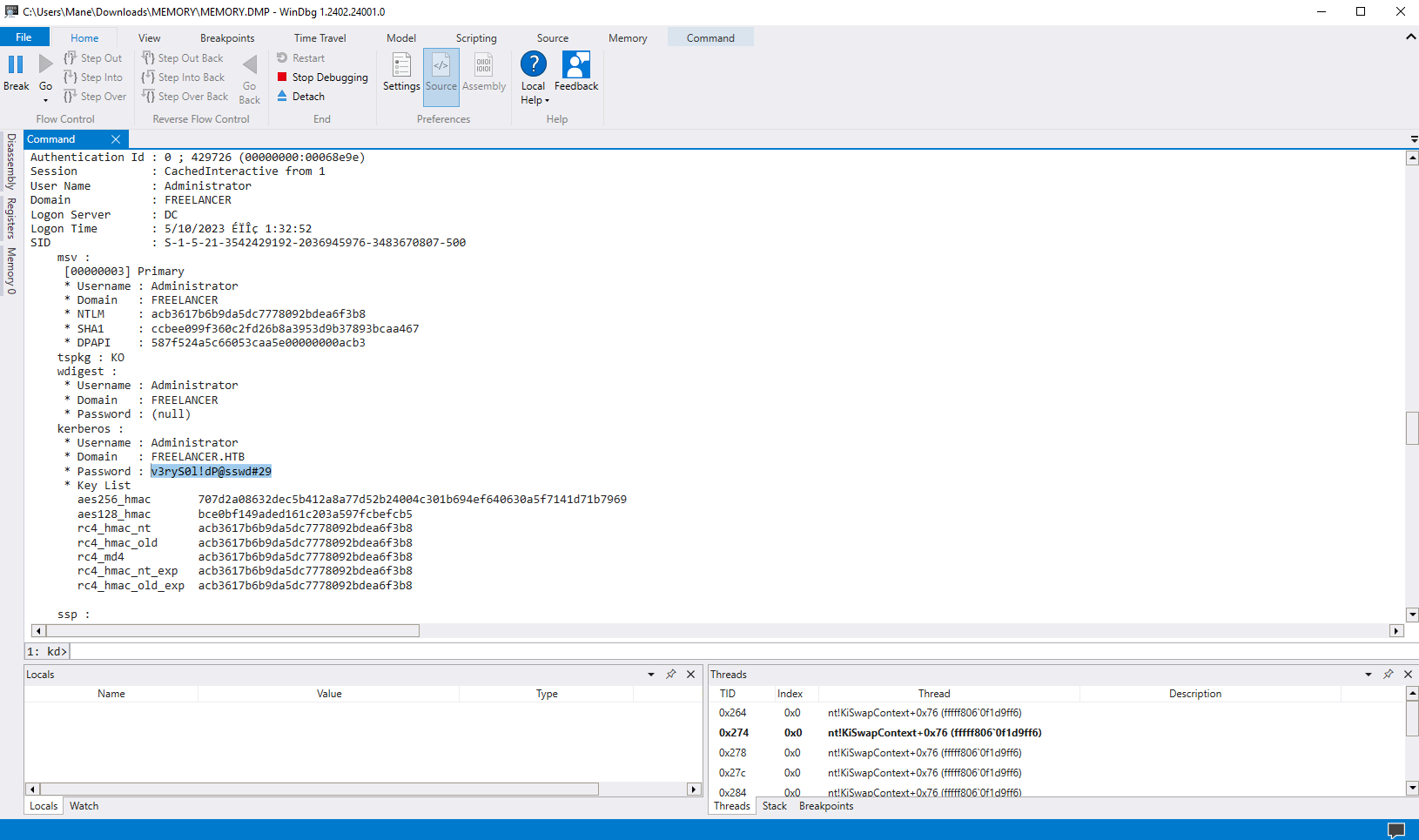Click the Command window's horizontal scrollbar thumb
The image size is (1419, 840).
(x=233, y=631)
